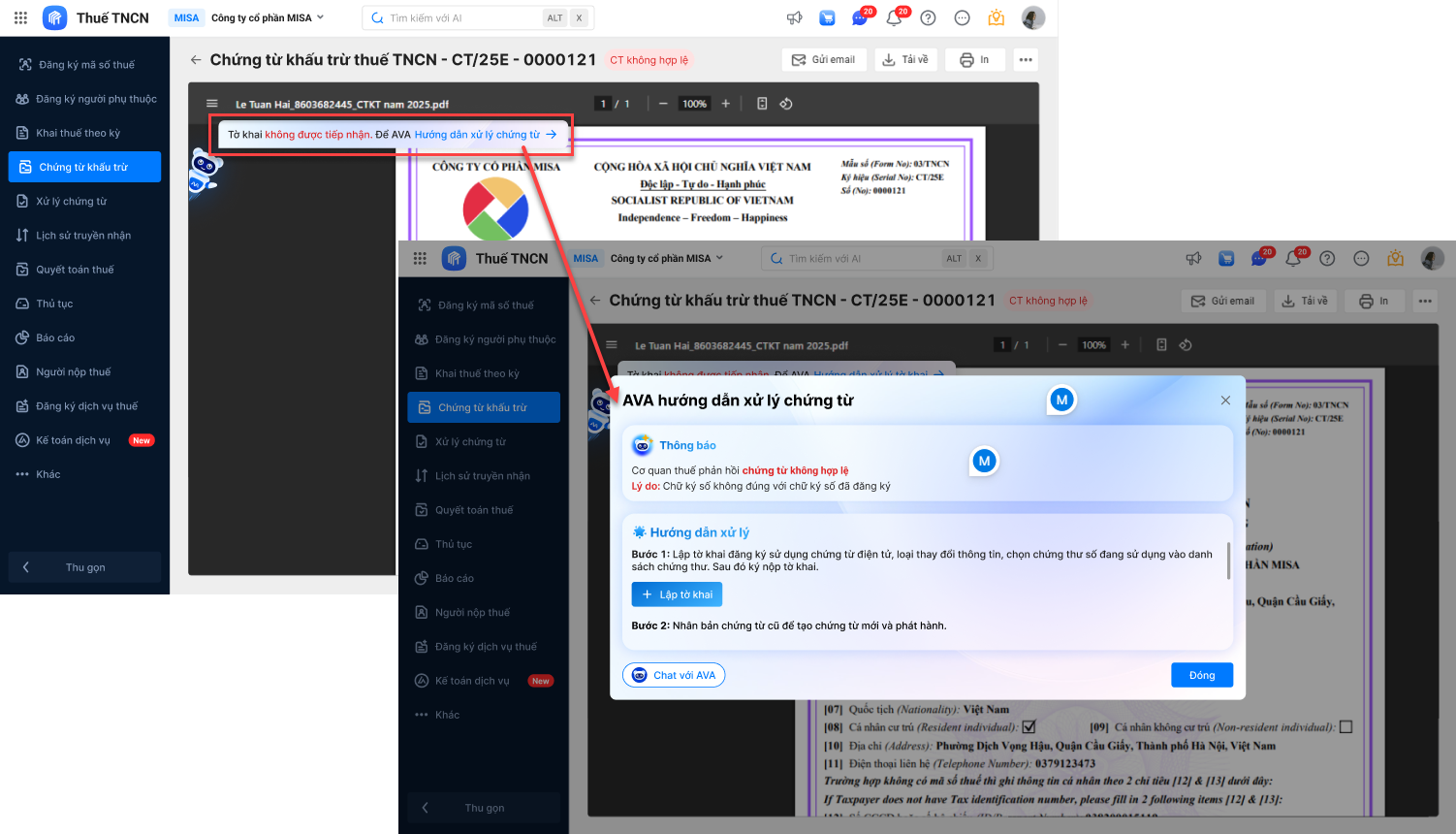
Task: Open the app grid launcher in background window
Action: pyautogui.click(x=20, y=17)
